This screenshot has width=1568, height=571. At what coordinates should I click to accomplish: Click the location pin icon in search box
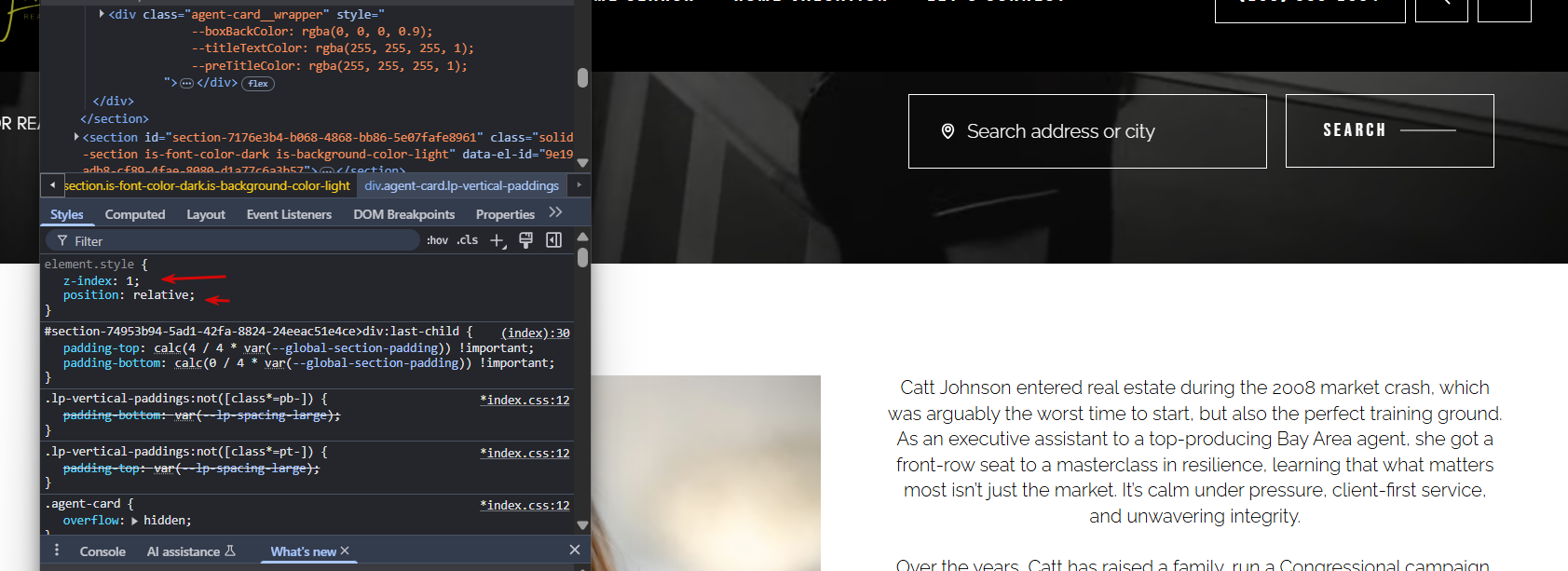(x=948, y=131)
